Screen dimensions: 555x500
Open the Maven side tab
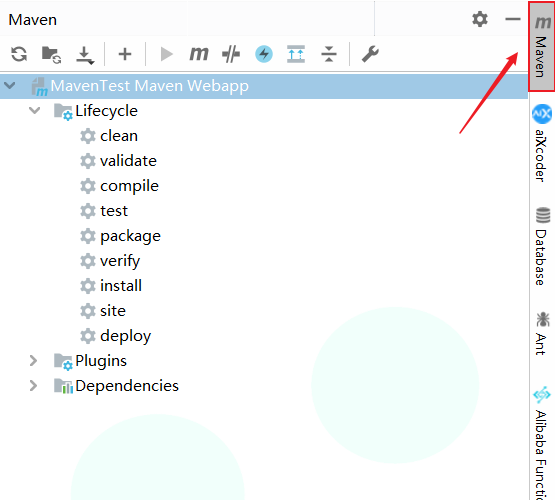(542, 46)
